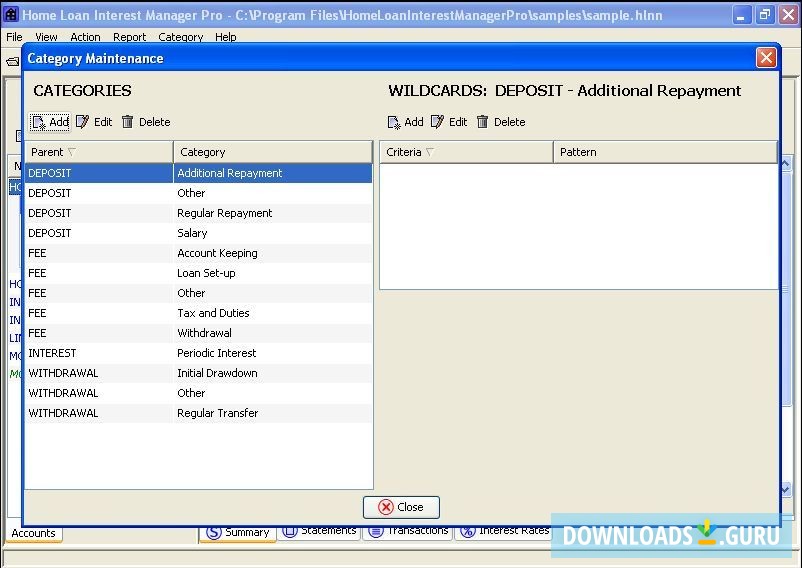Minimize the main application window

(x=740, y=15)
